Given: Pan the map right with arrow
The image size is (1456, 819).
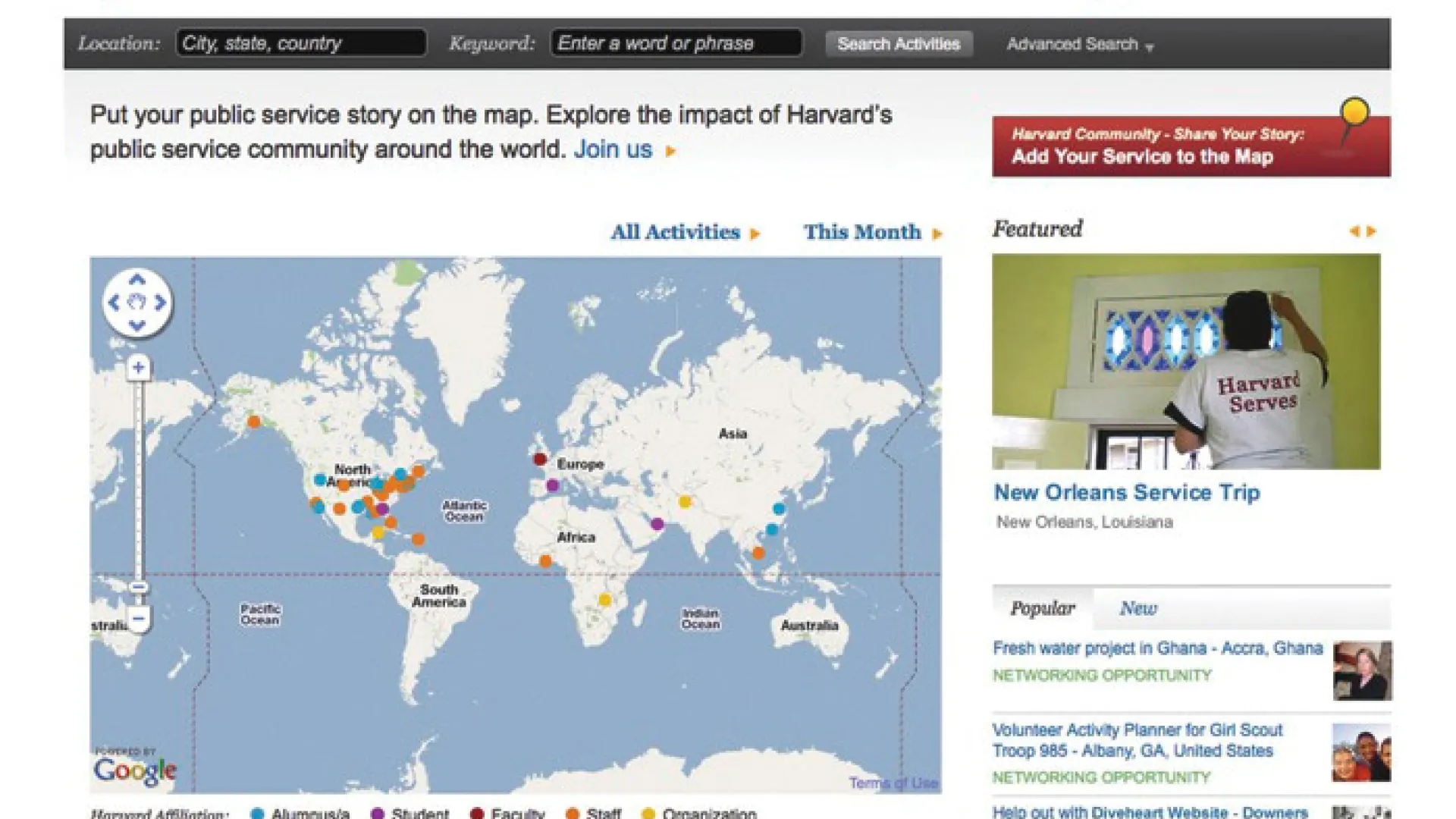Looking at the screenshot, I should (160, 303).
